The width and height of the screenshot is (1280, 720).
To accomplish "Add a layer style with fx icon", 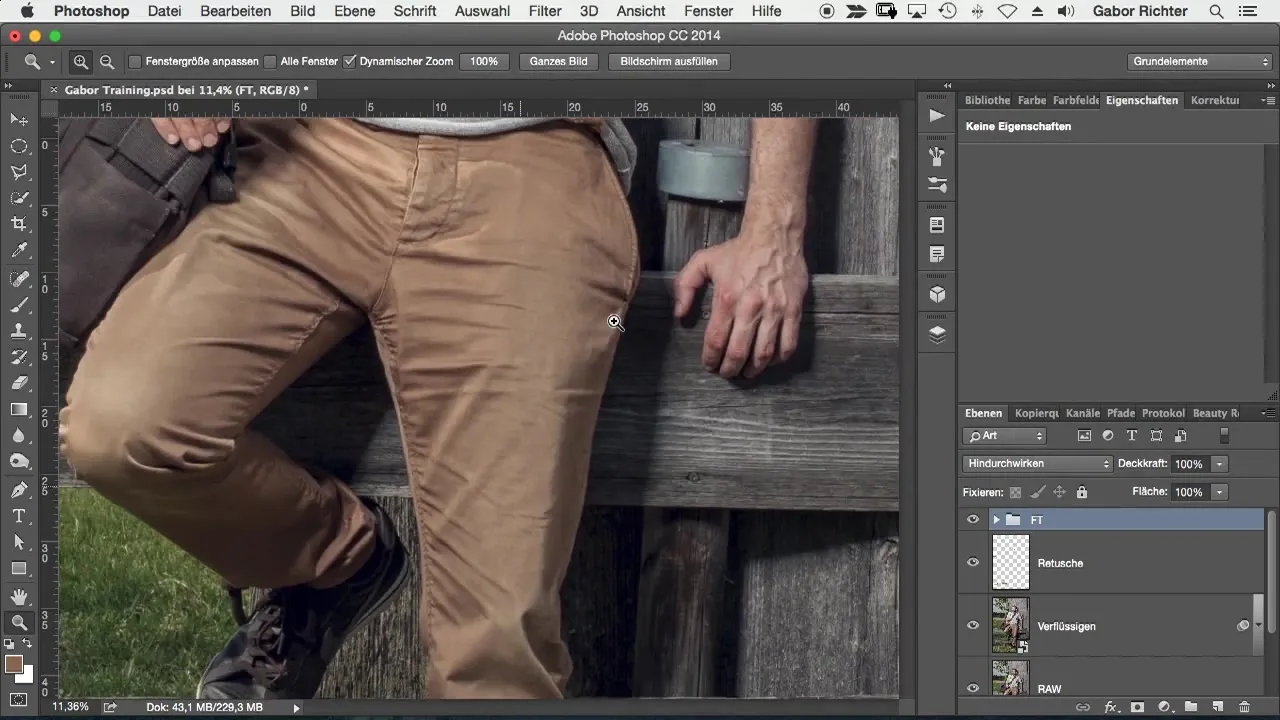I will (x=1110, y=706).
